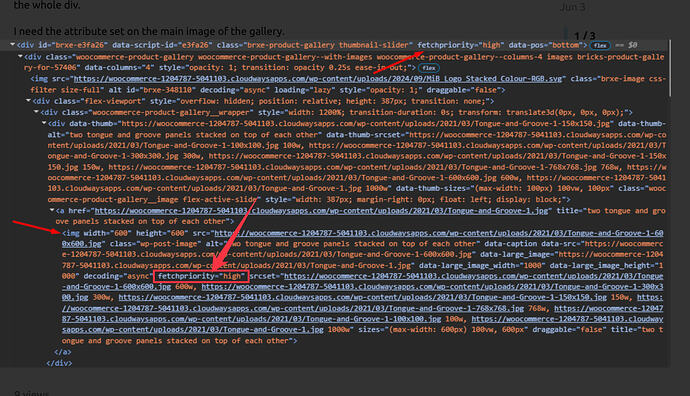
Task: Open the MiB Logo Stacked Colour-RGB.svg link
Action: [318, 79]
